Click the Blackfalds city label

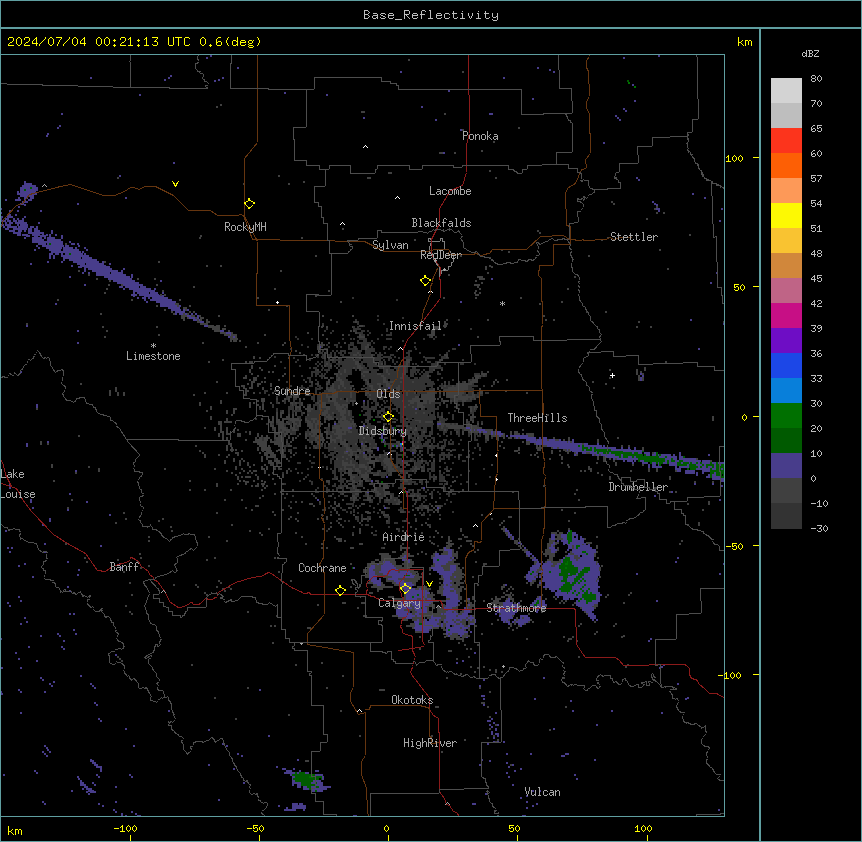(441, 223)
